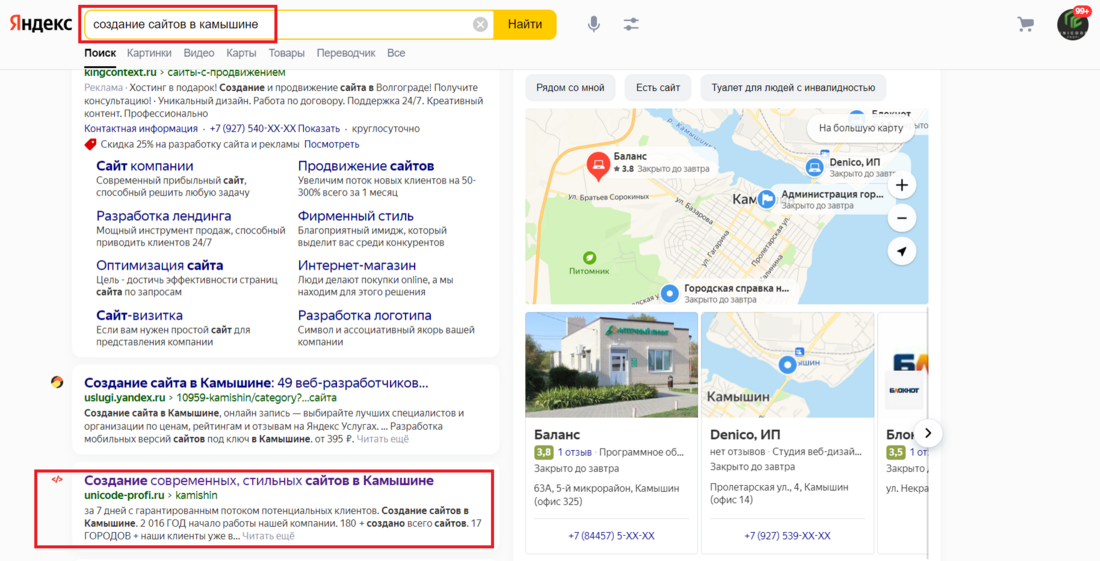Viewport: 1100px width, 561px height.
Task: Open the Сайт-визитка sitelink
Action: (139, 316)
